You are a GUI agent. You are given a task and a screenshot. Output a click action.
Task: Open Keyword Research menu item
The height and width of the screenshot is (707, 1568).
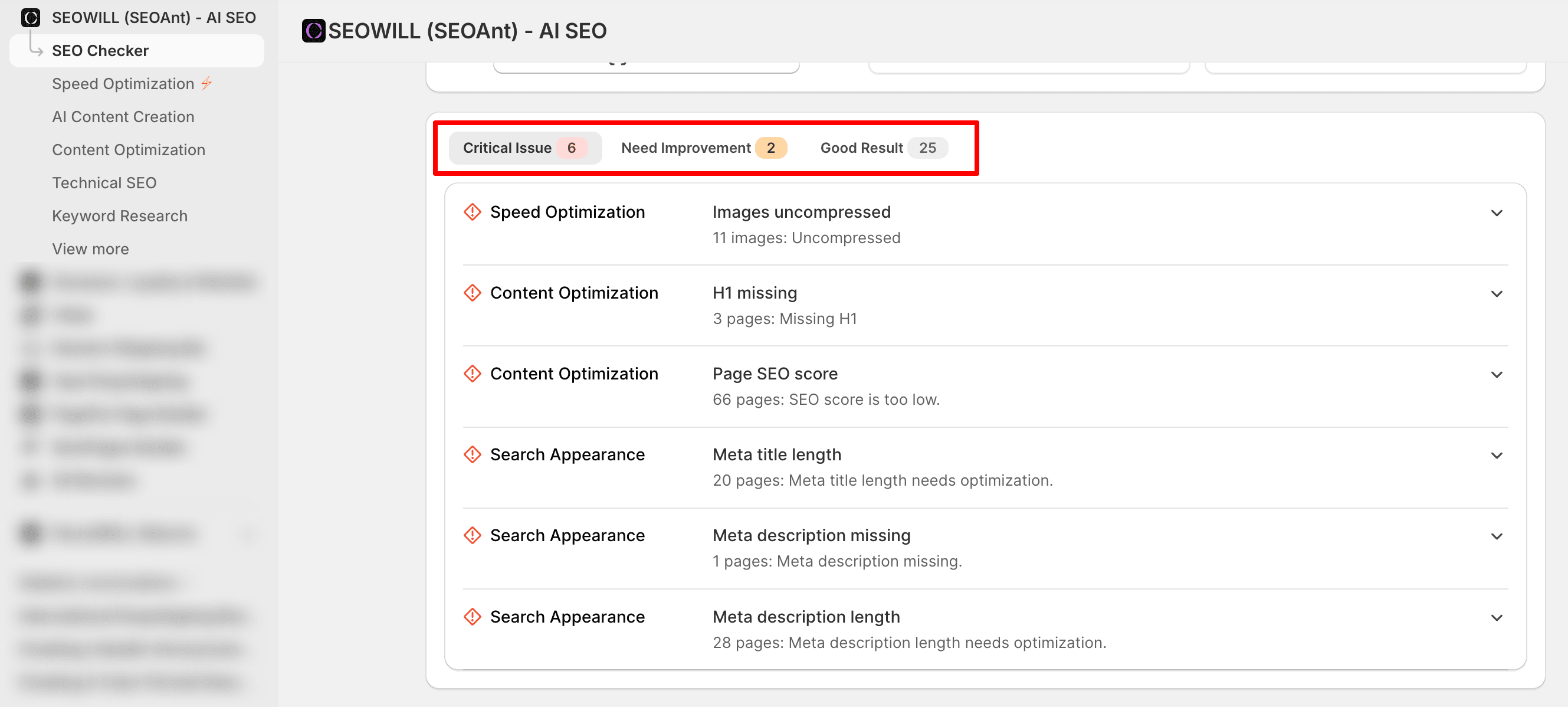tap(119, 215)
